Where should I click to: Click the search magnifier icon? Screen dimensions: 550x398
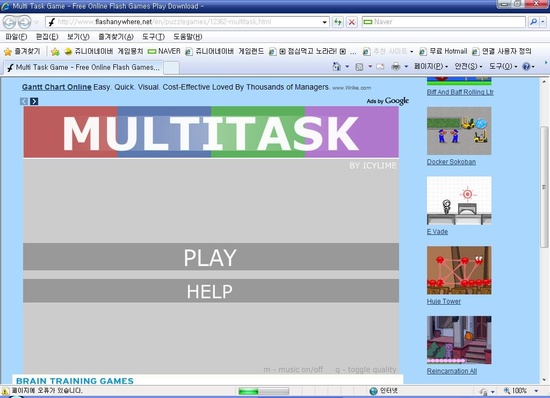533,22
